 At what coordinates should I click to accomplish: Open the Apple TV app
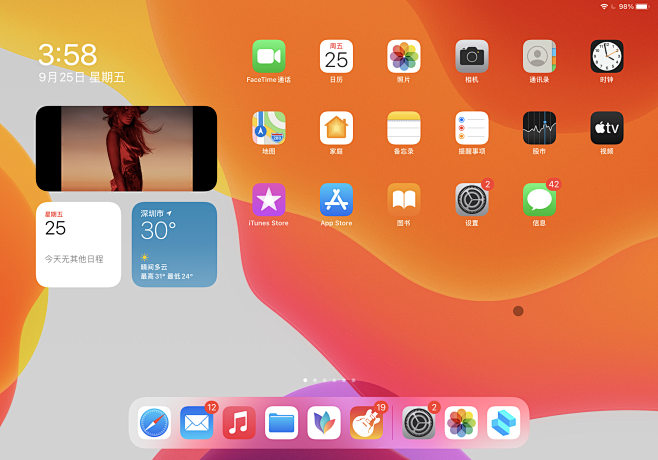[607, 128]
